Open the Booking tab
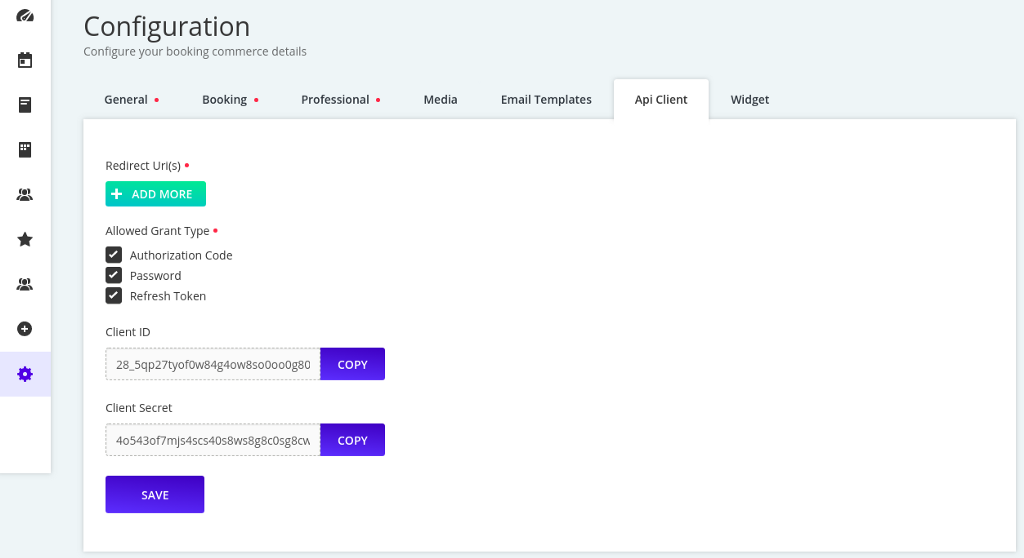This screenshot has width=1024, height=558. pos(225,100)
